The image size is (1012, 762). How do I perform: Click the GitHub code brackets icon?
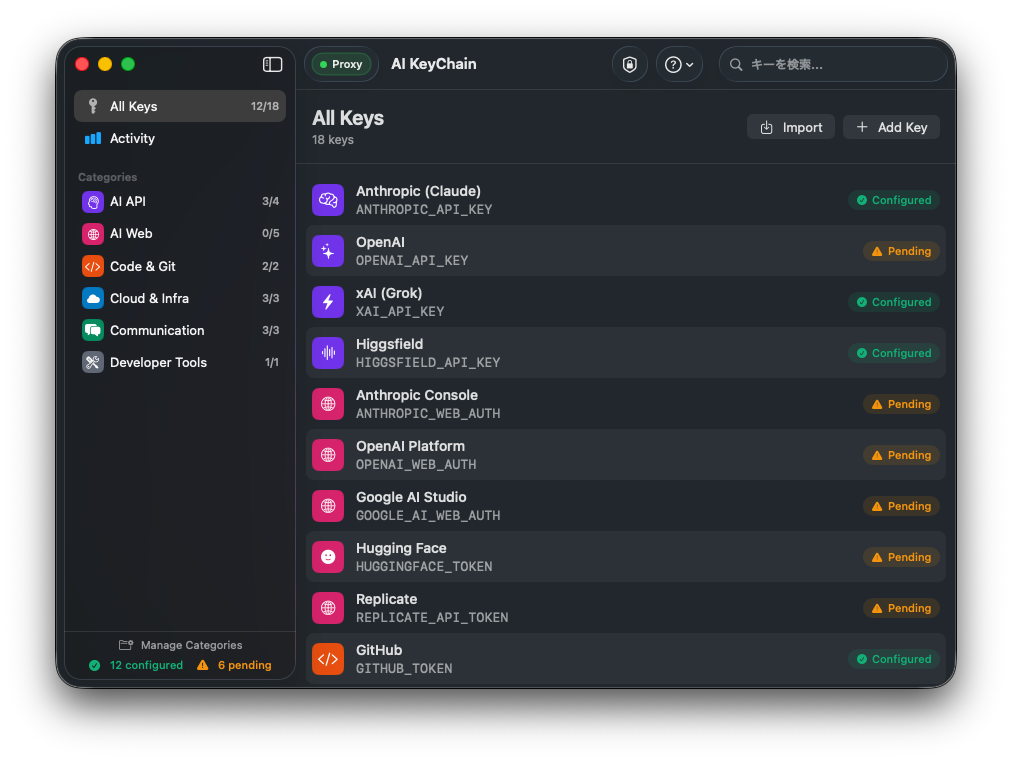[x=328, y=659]
